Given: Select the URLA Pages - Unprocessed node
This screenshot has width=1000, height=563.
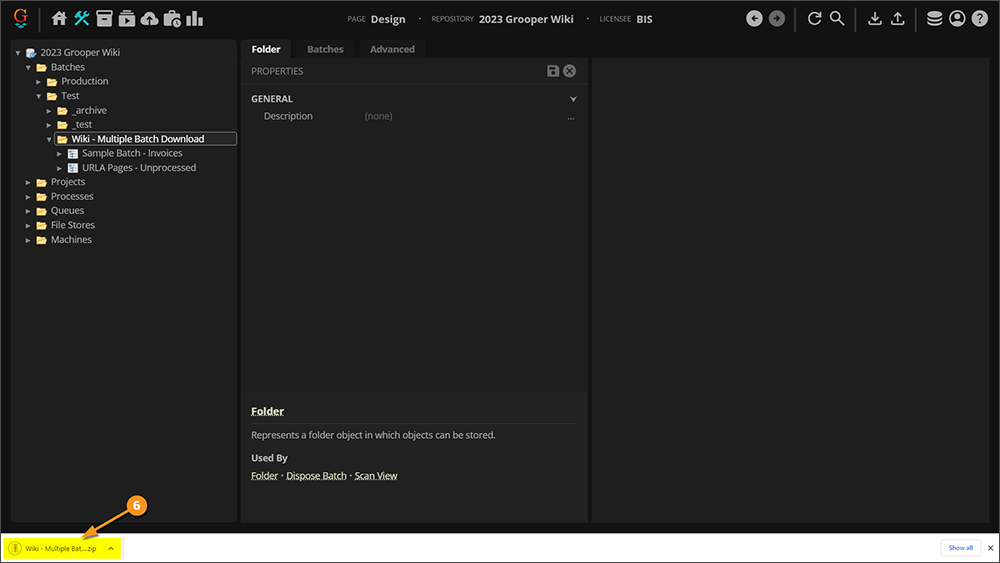Looking at the screenshot, I should (139, 168).
